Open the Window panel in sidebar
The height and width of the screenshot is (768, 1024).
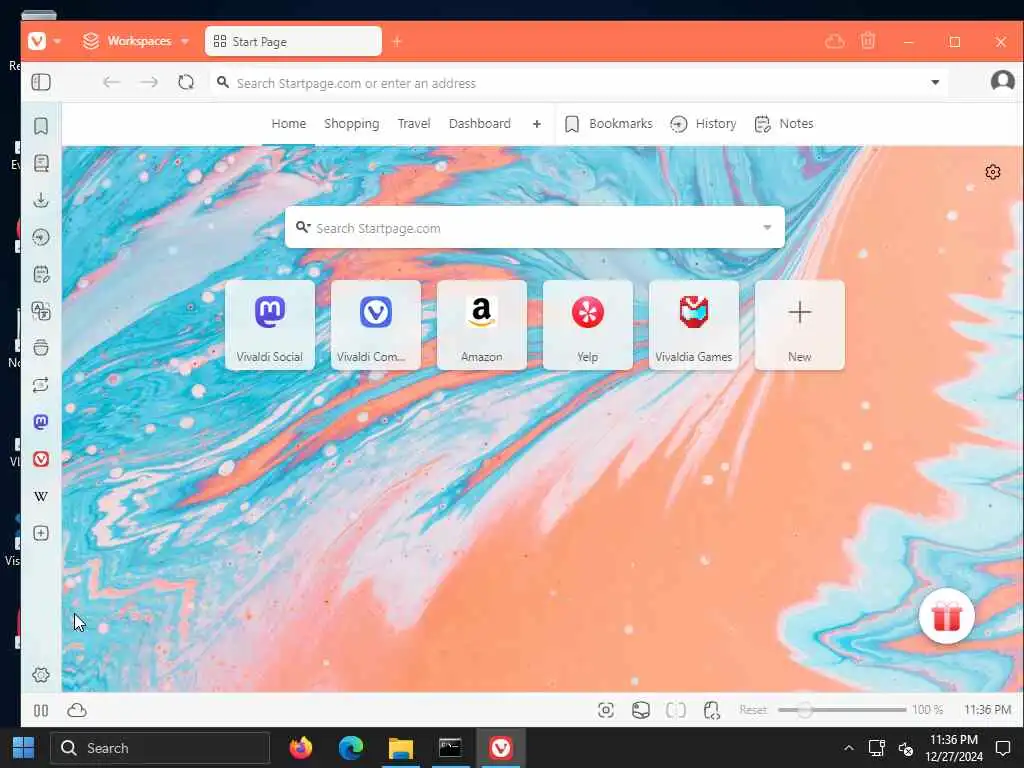click(x=41, y=347)
